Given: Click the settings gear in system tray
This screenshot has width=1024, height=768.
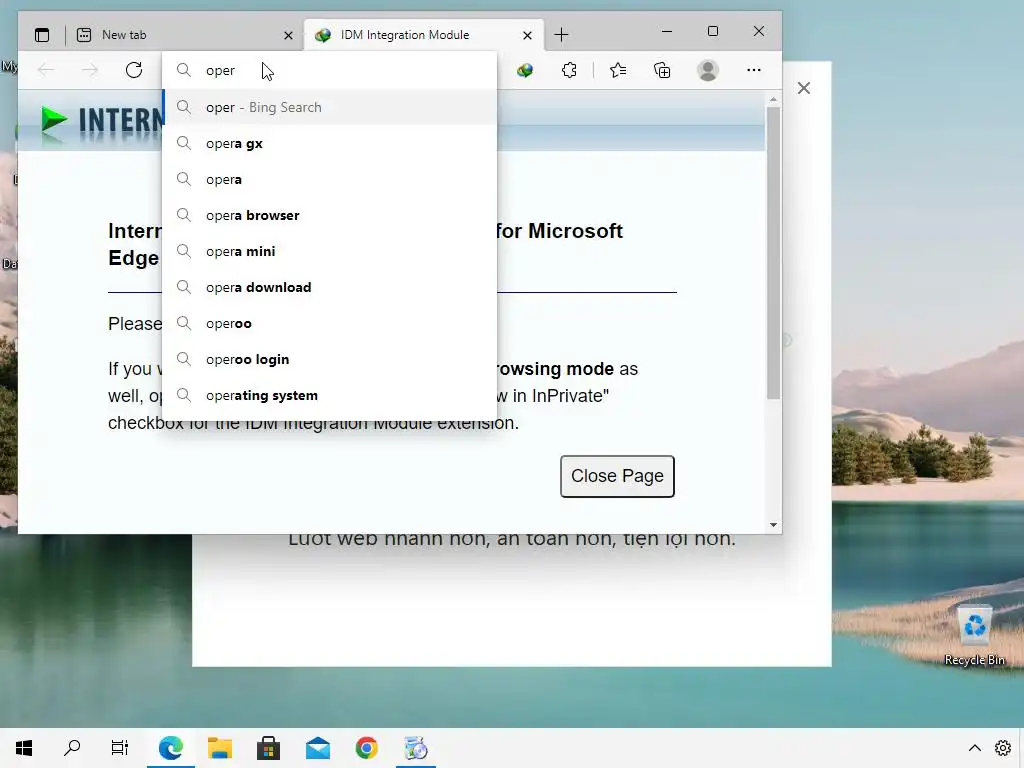Looking at the screenshot, I should click(1003, 748).
